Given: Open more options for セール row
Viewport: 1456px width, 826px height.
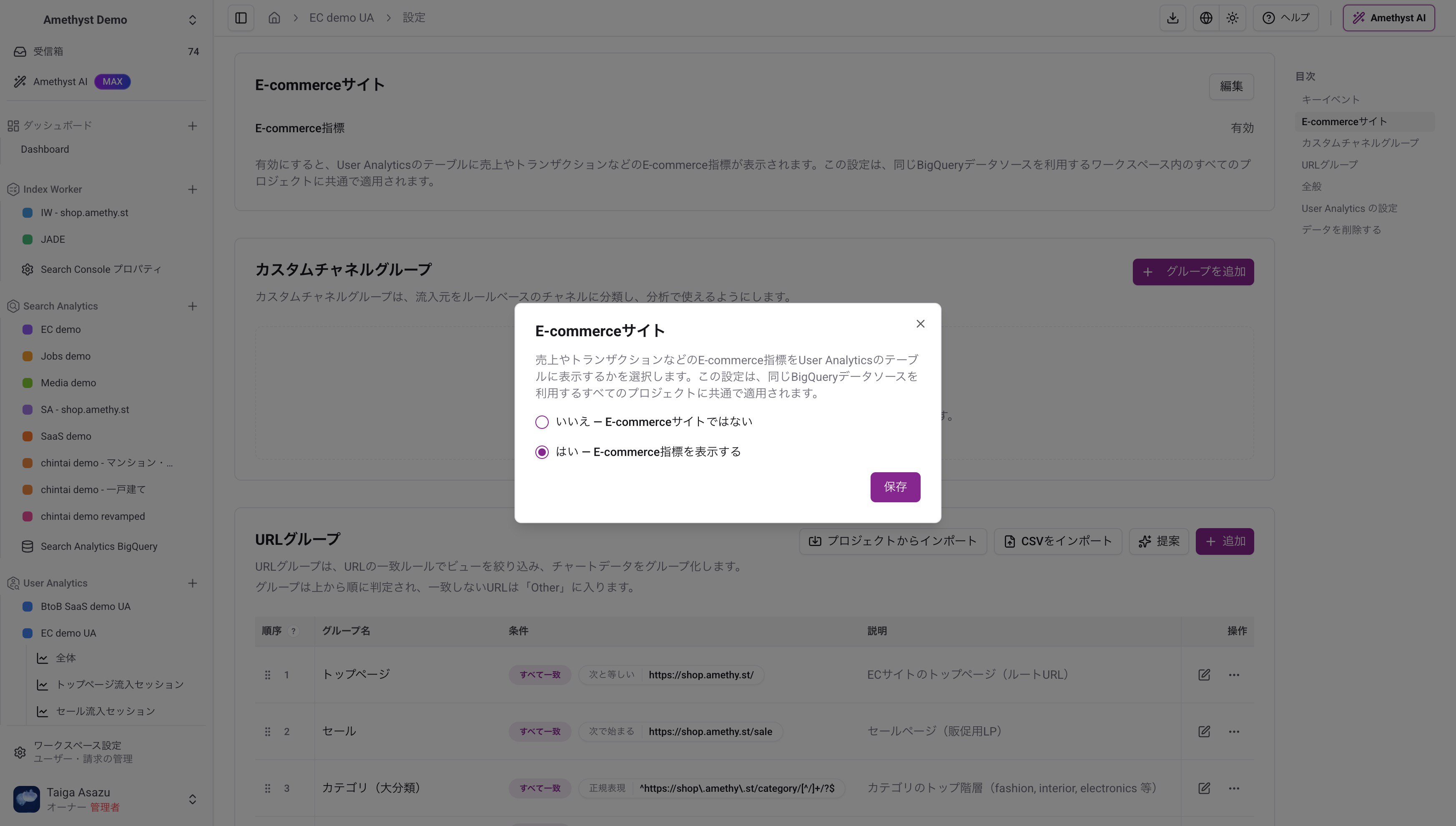Looking at the screenshot, I should [x=1234, y=732].
